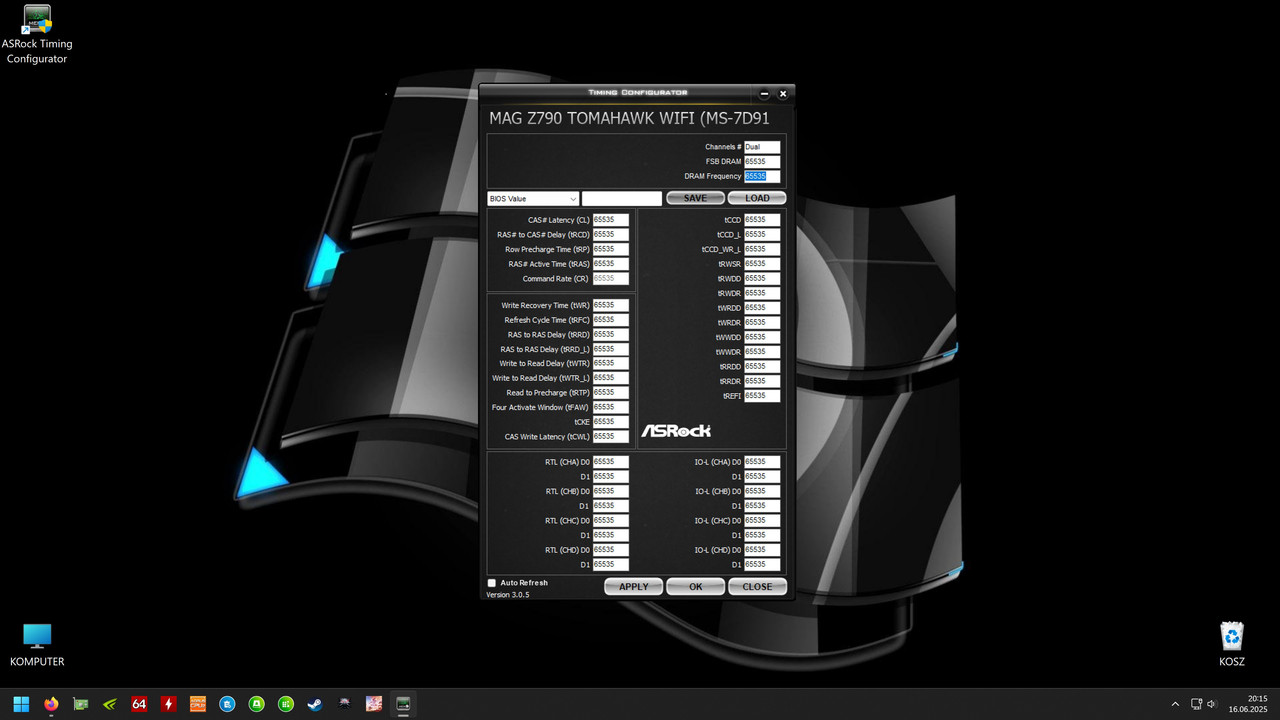The image size is (1280, 720).
Task: Click the FSB DRAM value field
Action: (x=762, y=161)
